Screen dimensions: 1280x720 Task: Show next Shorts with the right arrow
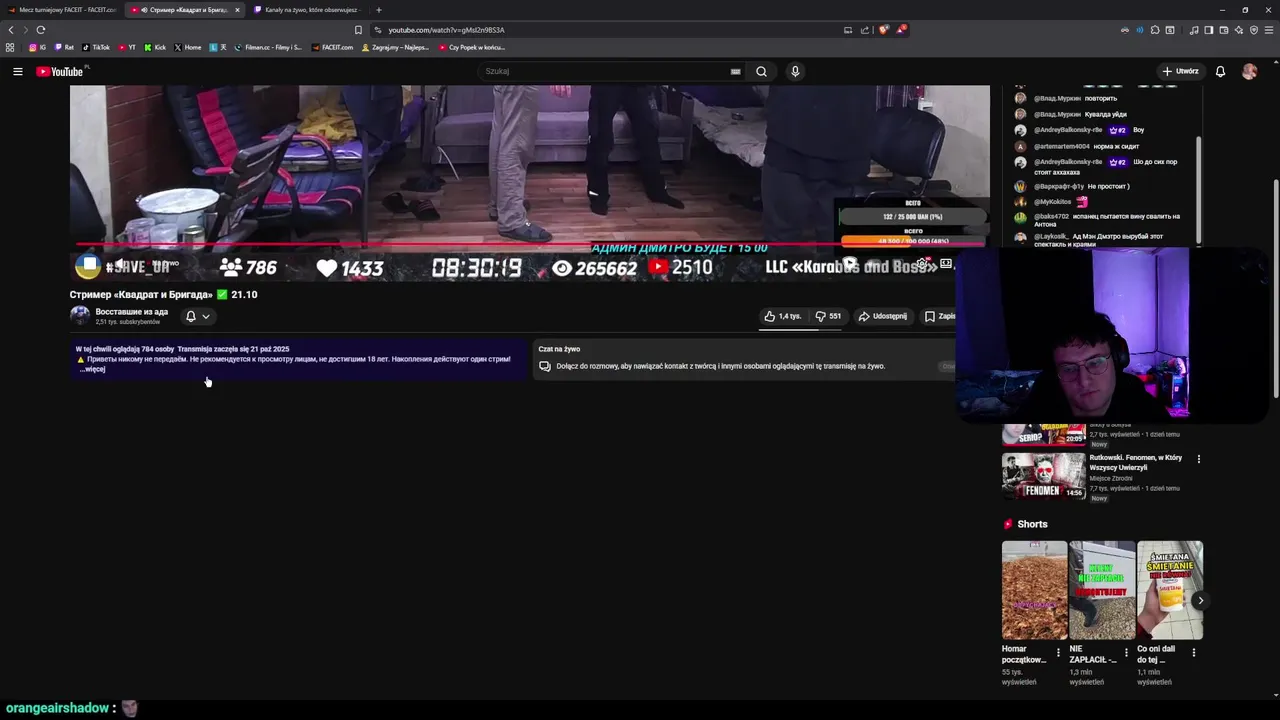click(1199, 600)
